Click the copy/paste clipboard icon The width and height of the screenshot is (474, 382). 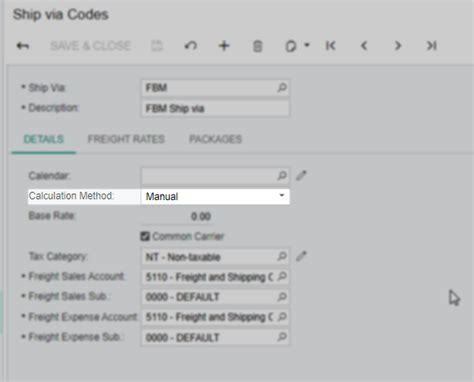(291, 46)
